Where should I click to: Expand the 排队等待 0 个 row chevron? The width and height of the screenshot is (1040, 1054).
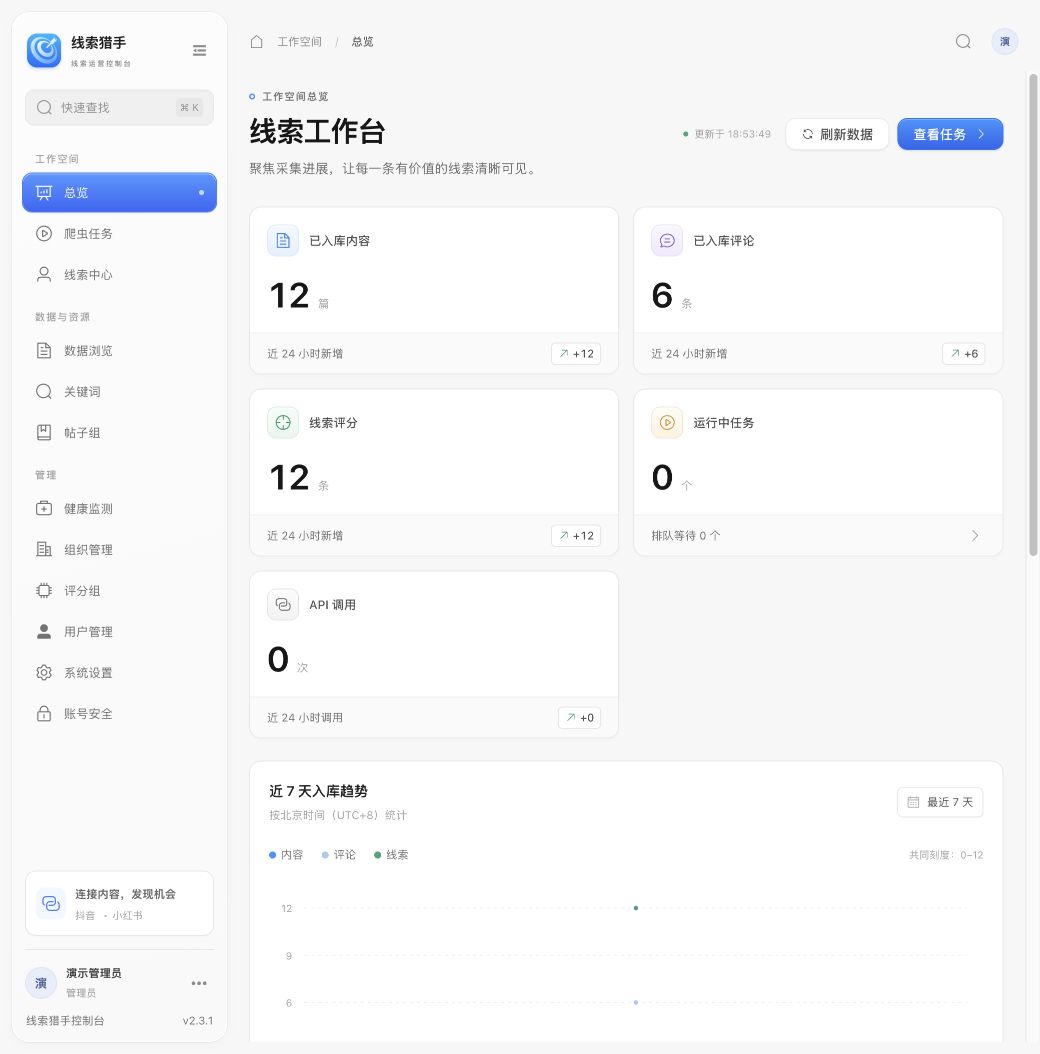[975, 536]
